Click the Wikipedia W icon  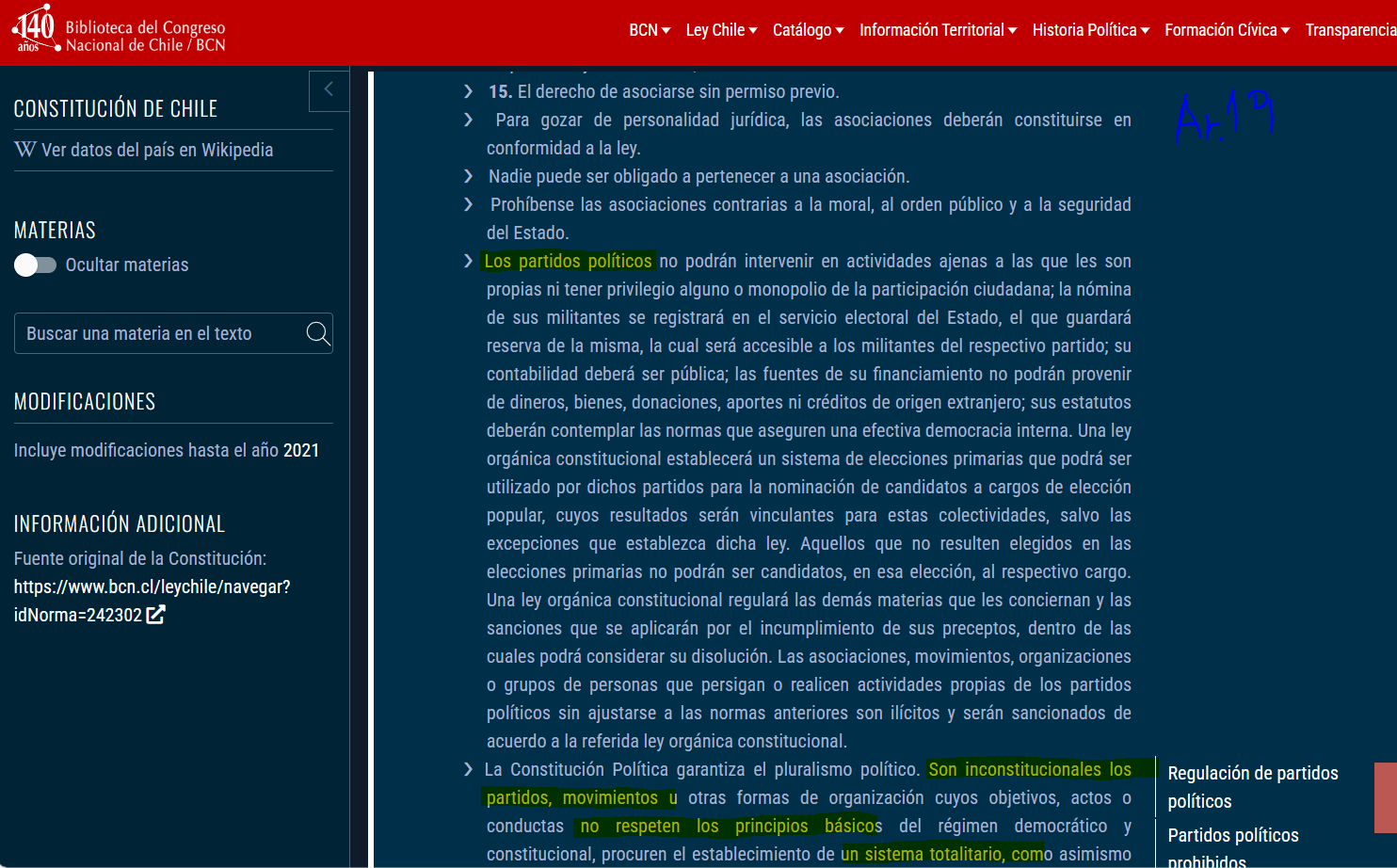pyautogui.click(x=25, y=150)
